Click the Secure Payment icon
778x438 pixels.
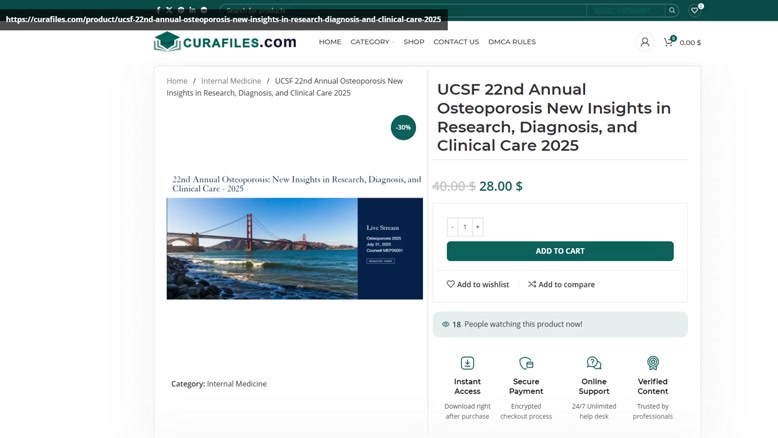coord(526,363)
